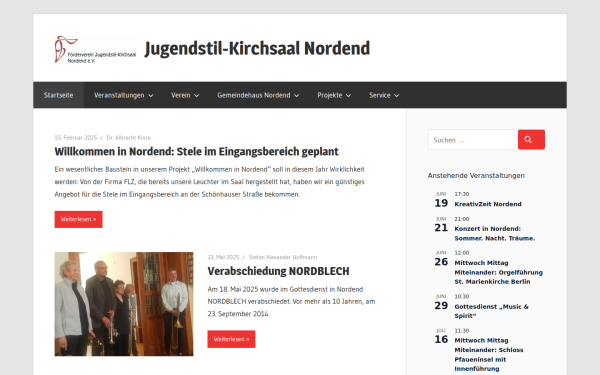Expand the Projekte dropdown chevron
The width and height of the screenshot is (600, 375).
tap(348, 96)
